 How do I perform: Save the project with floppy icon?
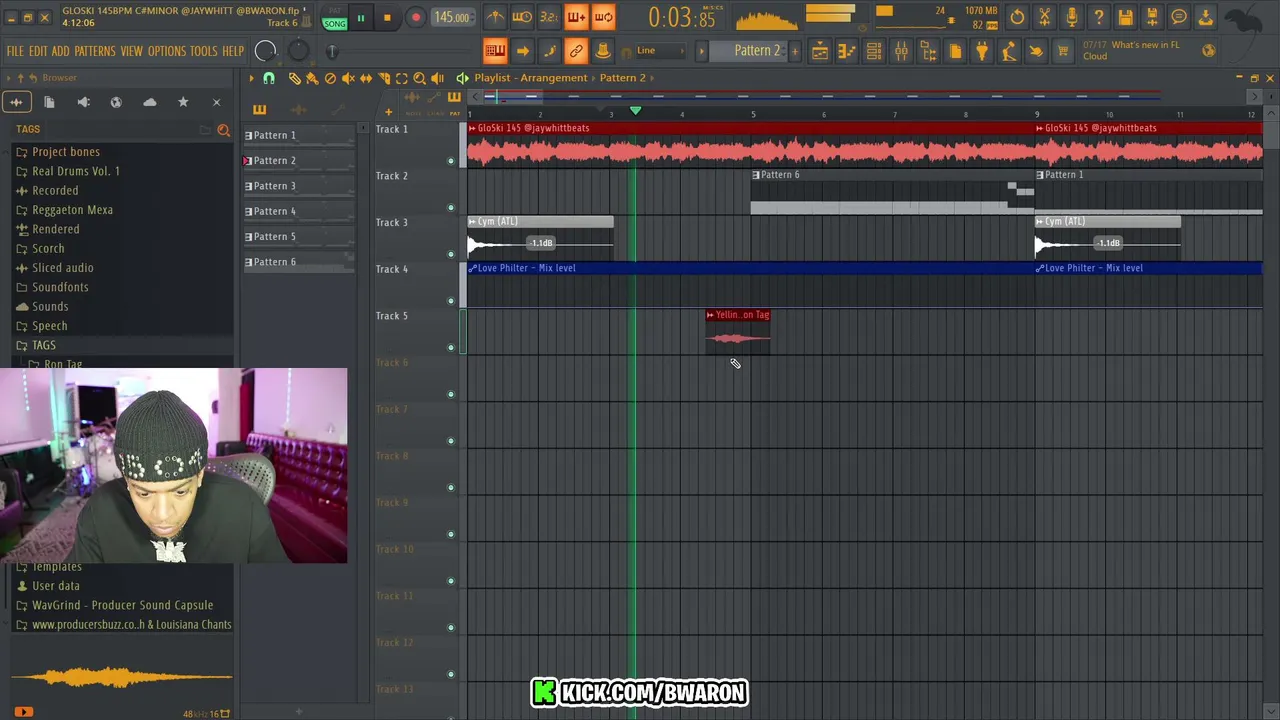click(x=1125, y=17)
